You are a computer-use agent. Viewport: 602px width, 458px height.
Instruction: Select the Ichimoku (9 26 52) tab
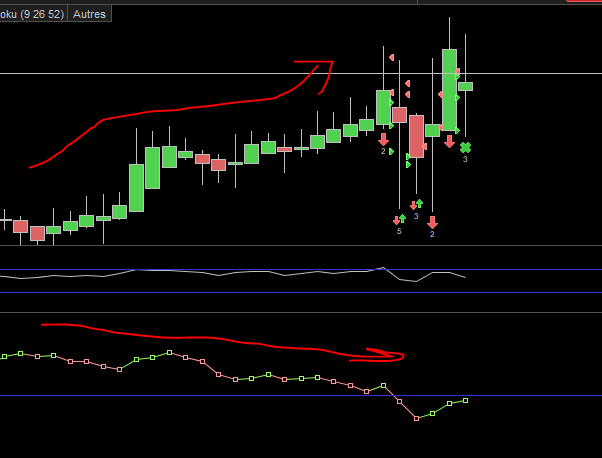tap(33, 14)
